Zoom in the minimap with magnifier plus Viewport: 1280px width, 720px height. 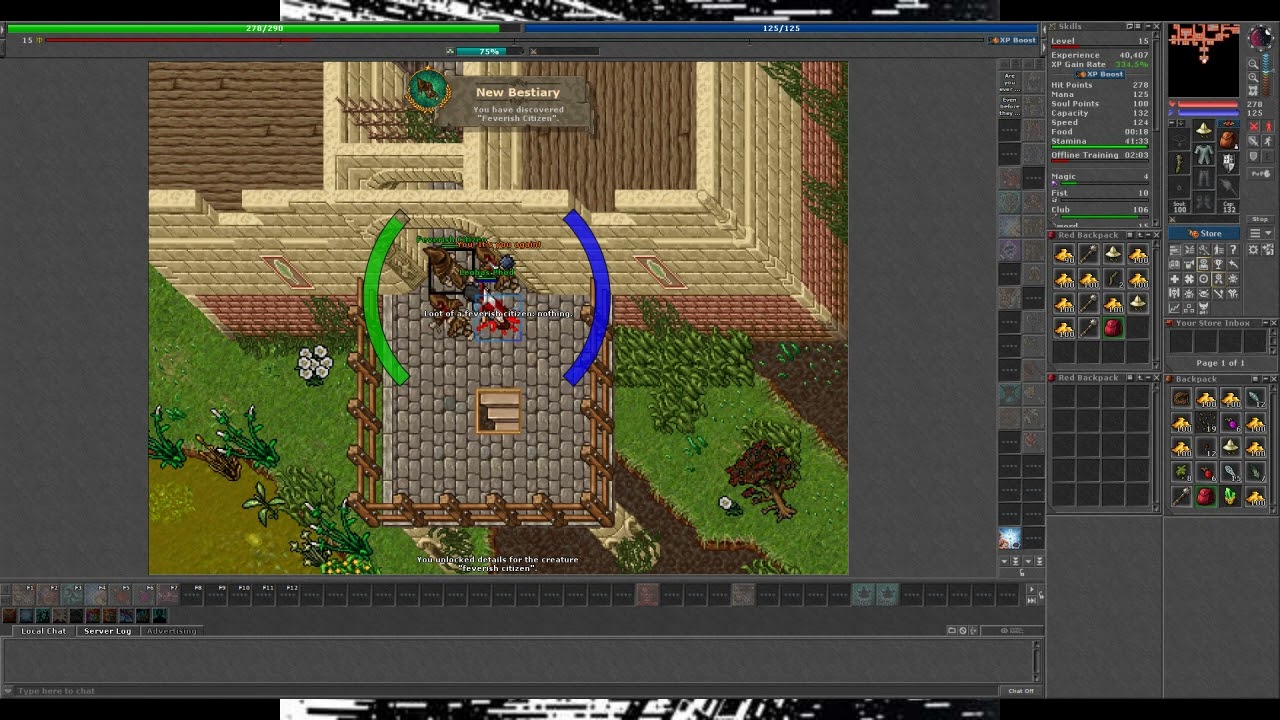coord(1254,77)
